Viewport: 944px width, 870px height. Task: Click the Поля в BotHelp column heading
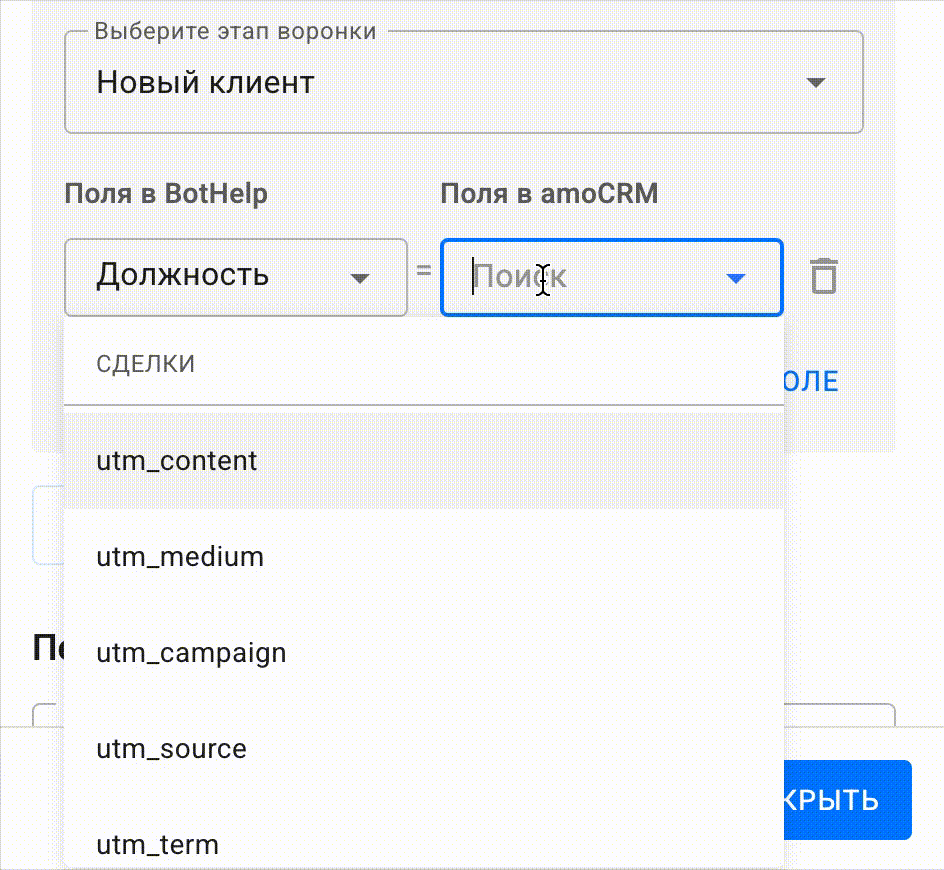click(x=166, y=193)
